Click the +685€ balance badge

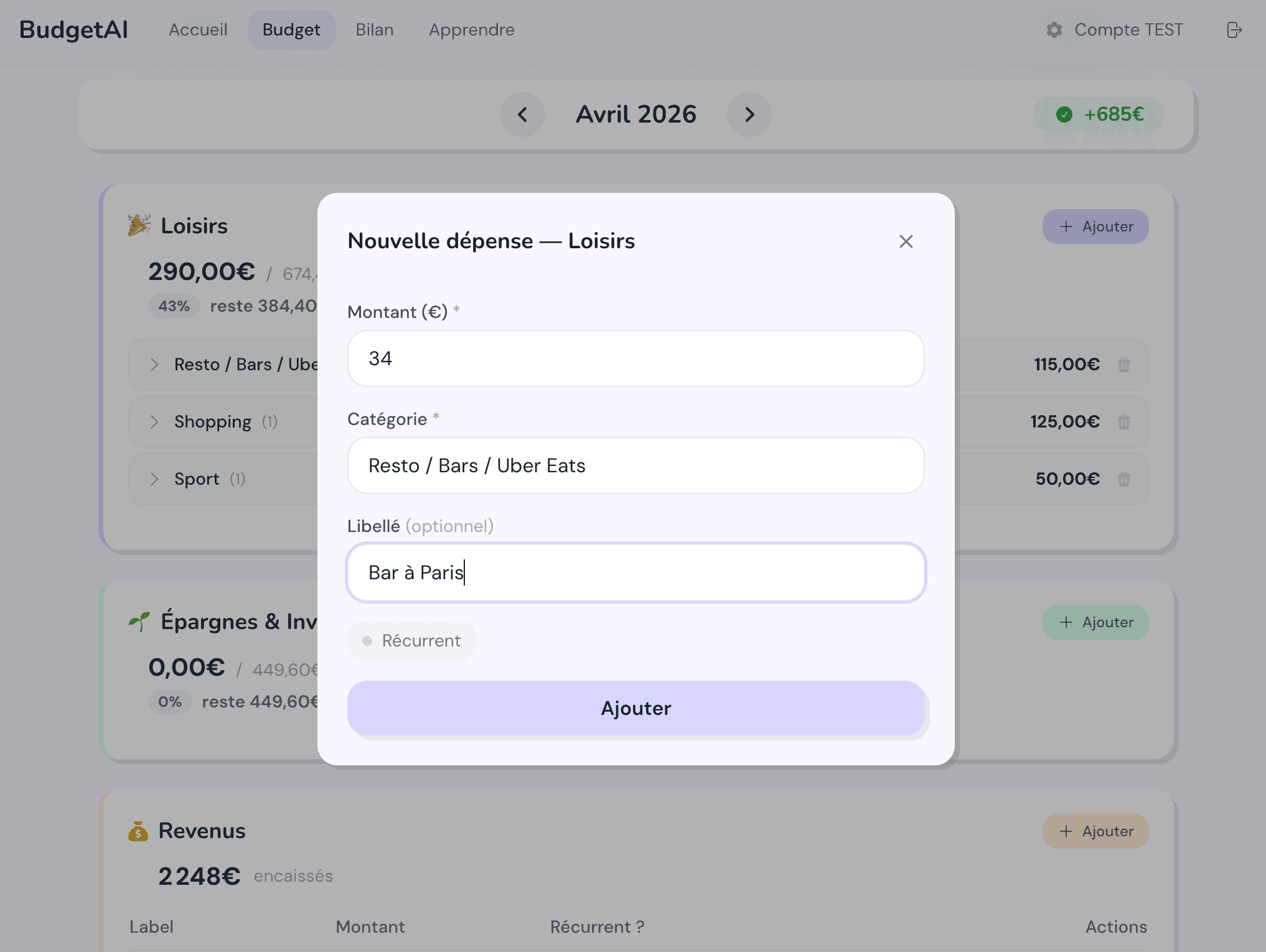point(1100,114)
